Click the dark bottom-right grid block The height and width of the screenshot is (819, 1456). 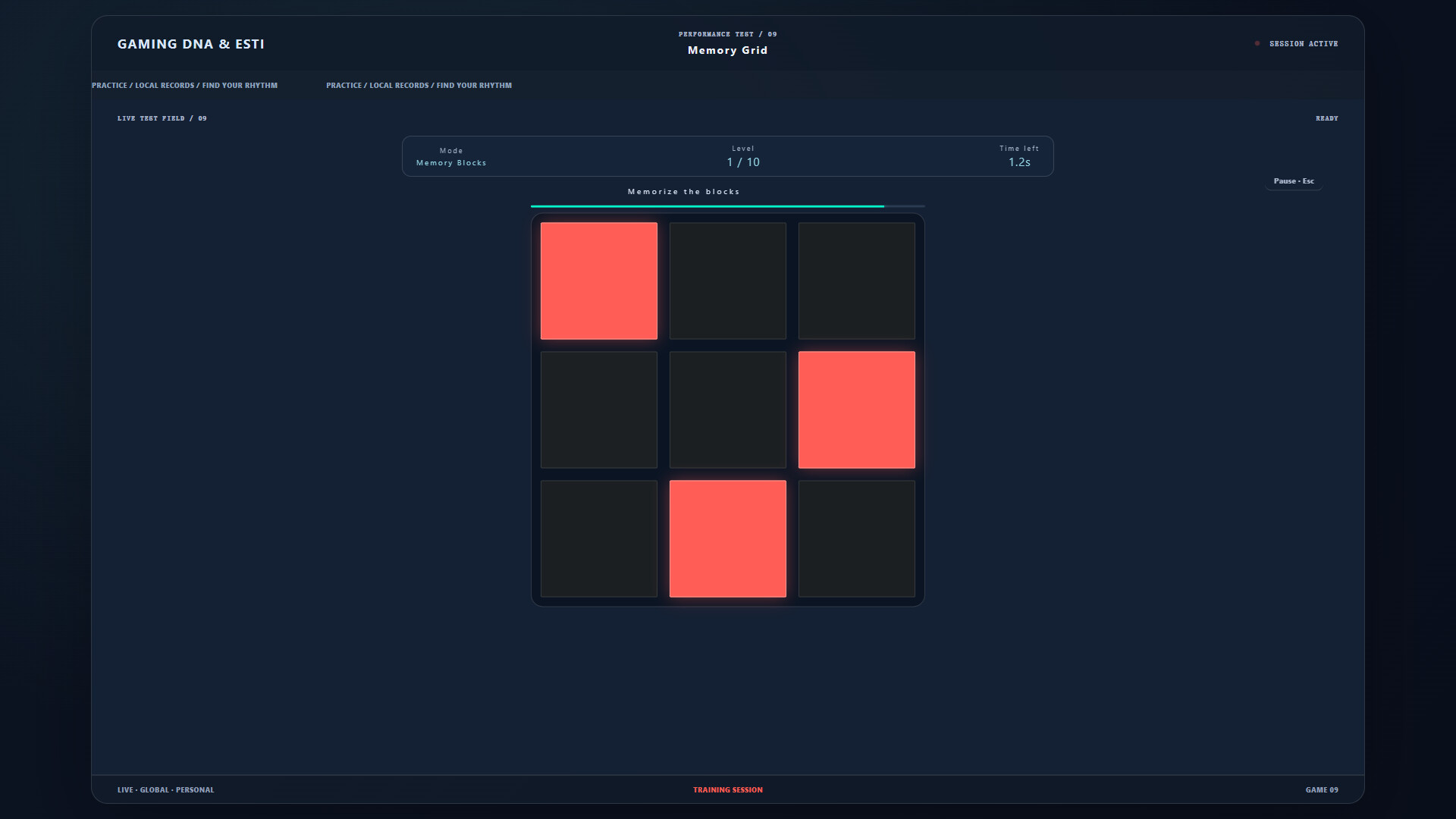[x=857, y=538]
